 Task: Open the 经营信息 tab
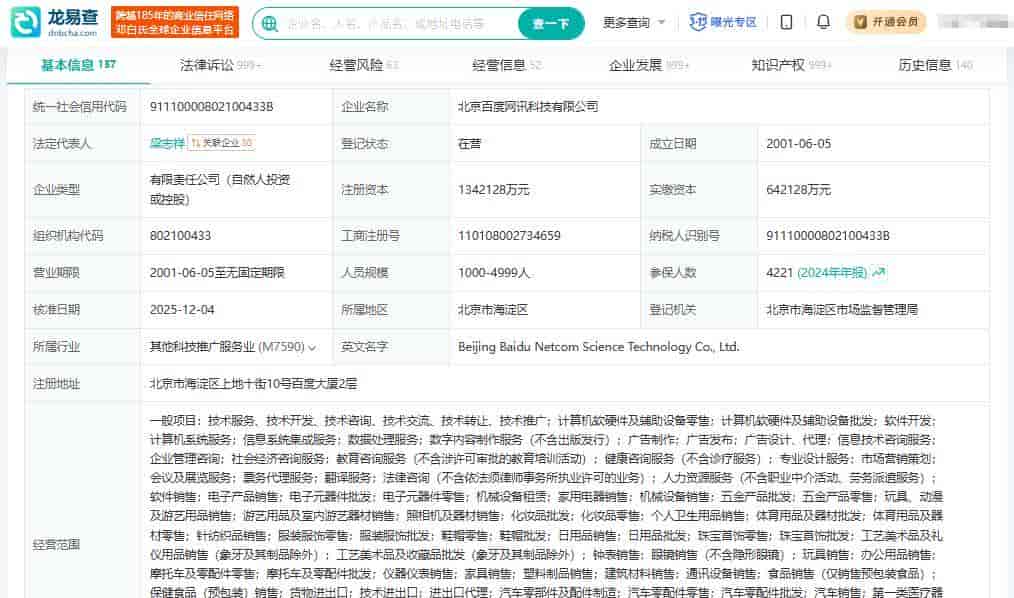tap(506, 65)
